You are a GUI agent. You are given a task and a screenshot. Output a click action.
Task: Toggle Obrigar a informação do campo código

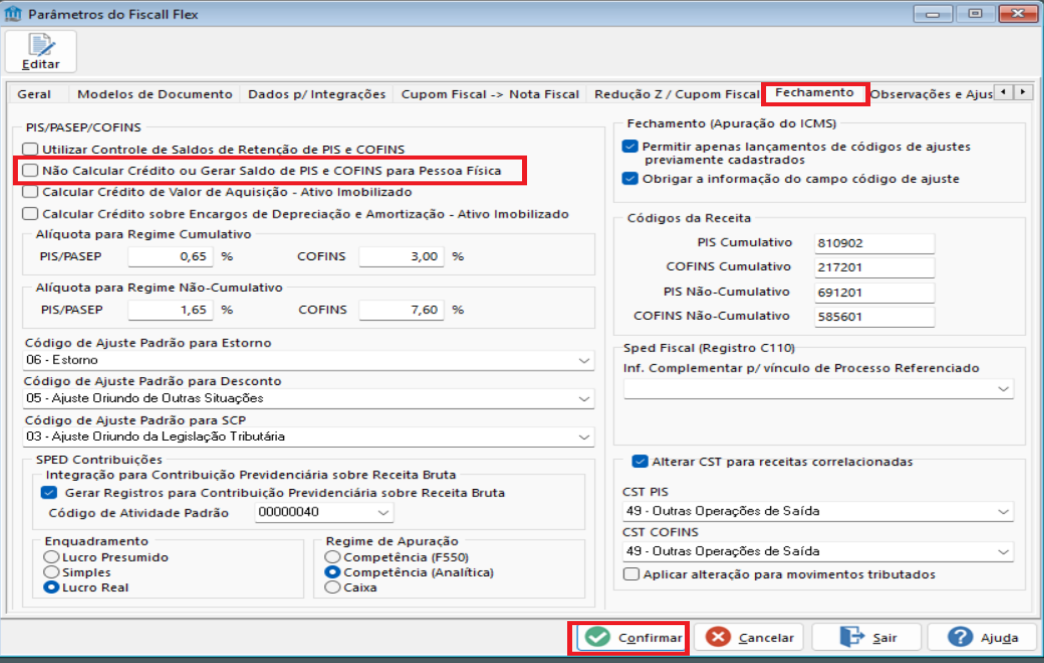coord(630,178)
